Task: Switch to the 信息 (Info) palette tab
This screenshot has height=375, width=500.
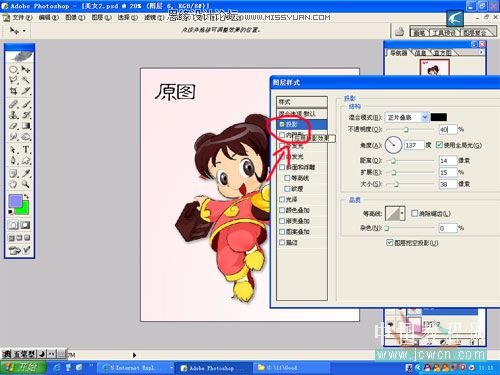Action: pyautogui.click(x=420, y=53)
